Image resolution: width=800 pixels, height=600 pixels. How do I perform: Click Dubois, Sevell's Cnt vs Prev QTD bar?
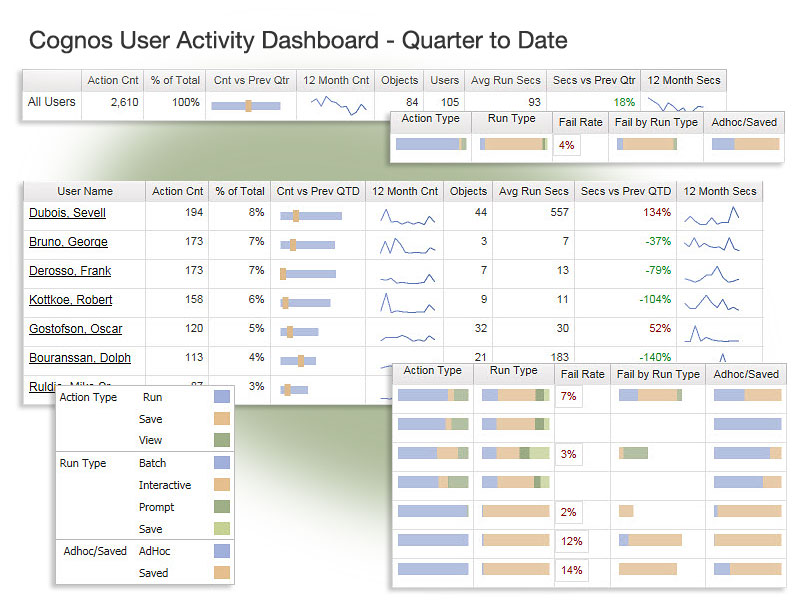(311, 216)
